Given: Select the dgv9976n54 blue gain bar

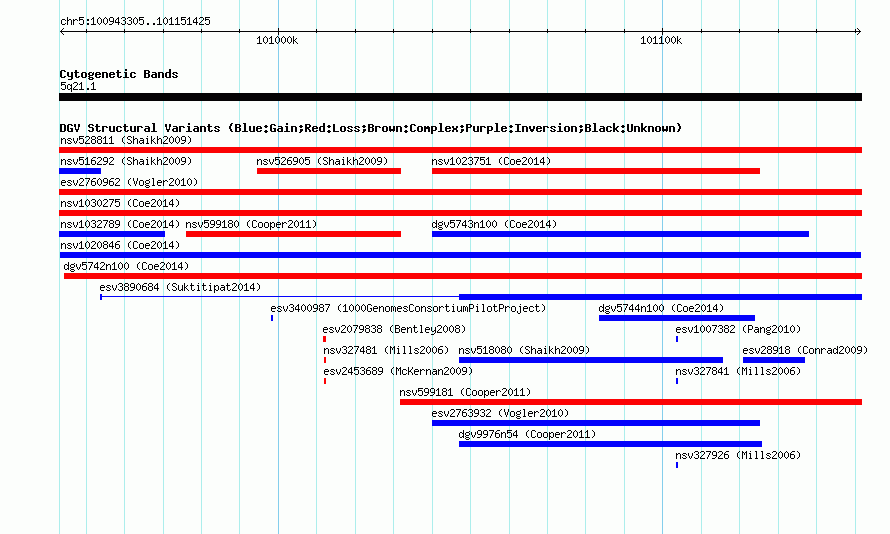Looking at the screenshot, I should click(610, 444).
